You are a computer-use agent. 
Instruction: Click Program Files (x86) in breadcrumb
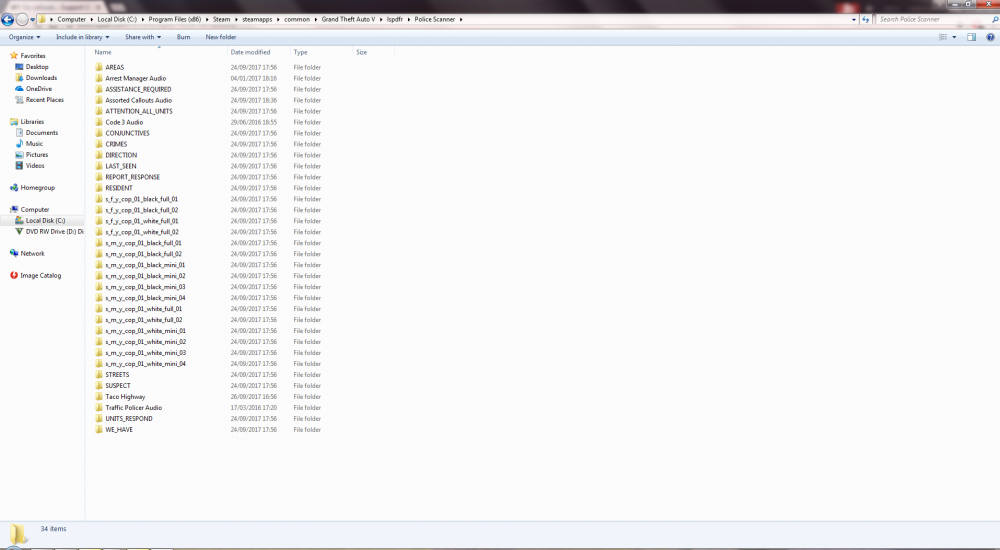(x=175, y=19)
